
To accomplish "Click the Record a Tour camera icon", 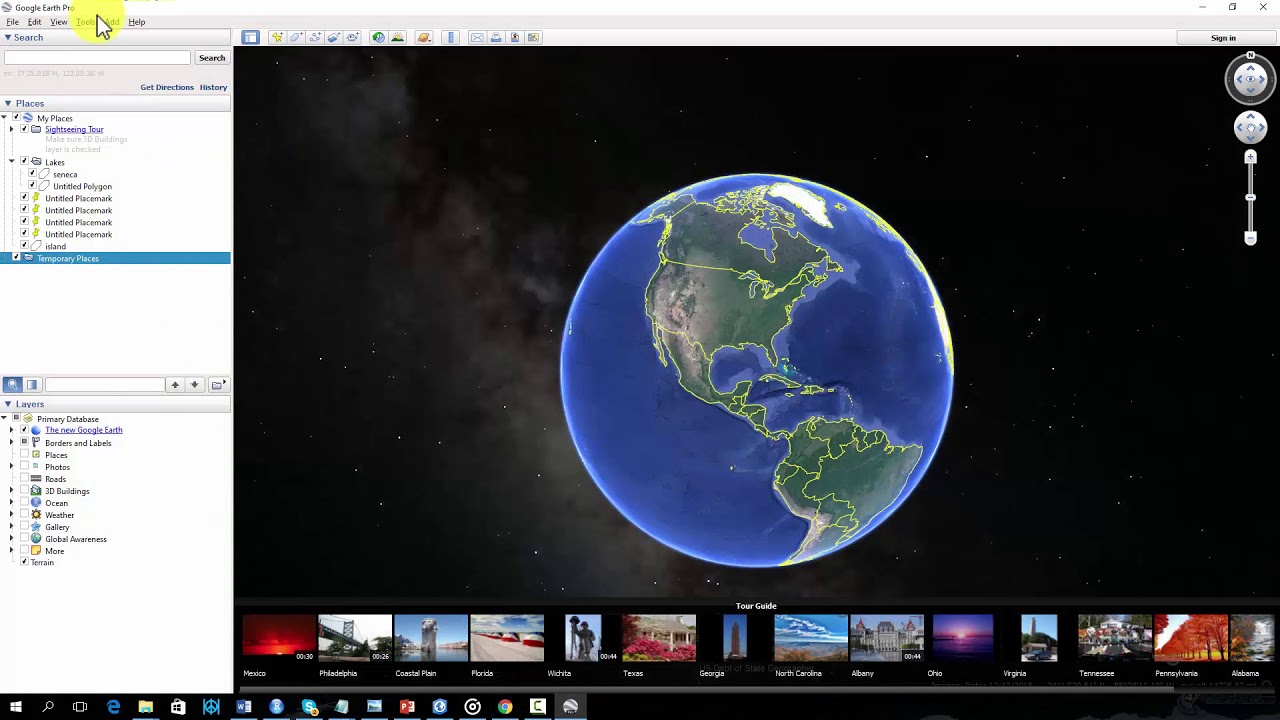I will (x=353, y=38).
